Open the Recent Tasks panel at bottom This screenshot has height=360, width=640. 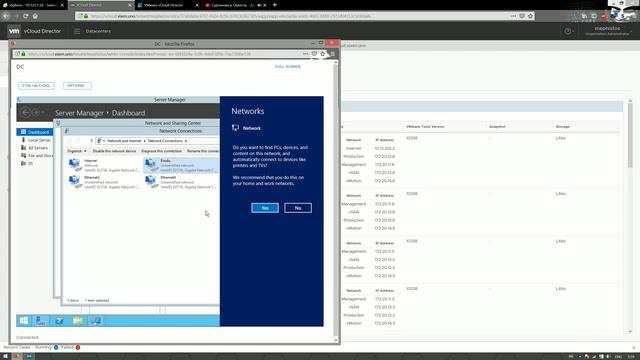pyautogui.click(x=17, y=347)
